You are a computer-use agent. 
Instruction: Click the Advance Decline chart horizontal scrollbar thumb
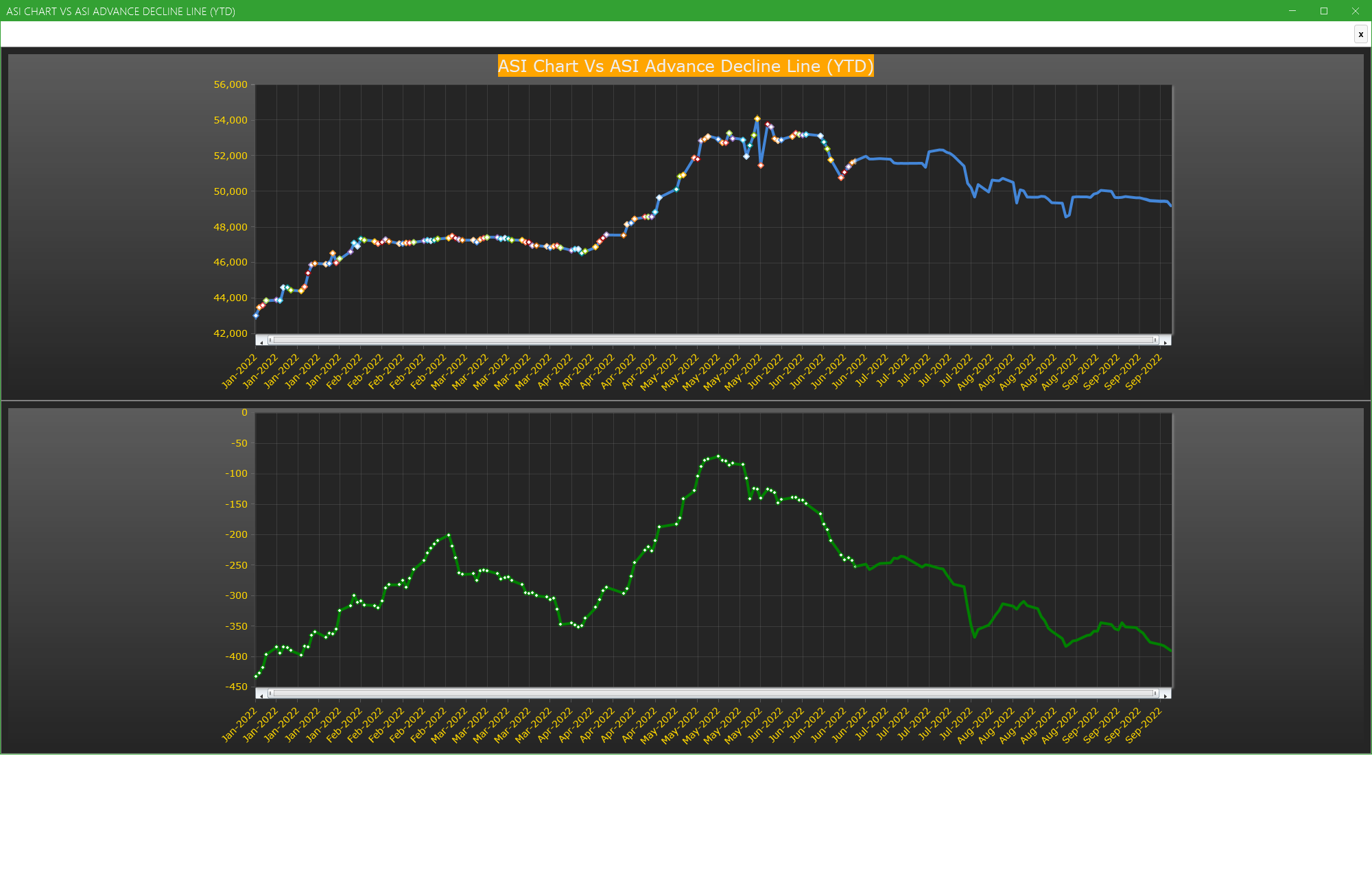pyautogui.click(x=713, y=693)
